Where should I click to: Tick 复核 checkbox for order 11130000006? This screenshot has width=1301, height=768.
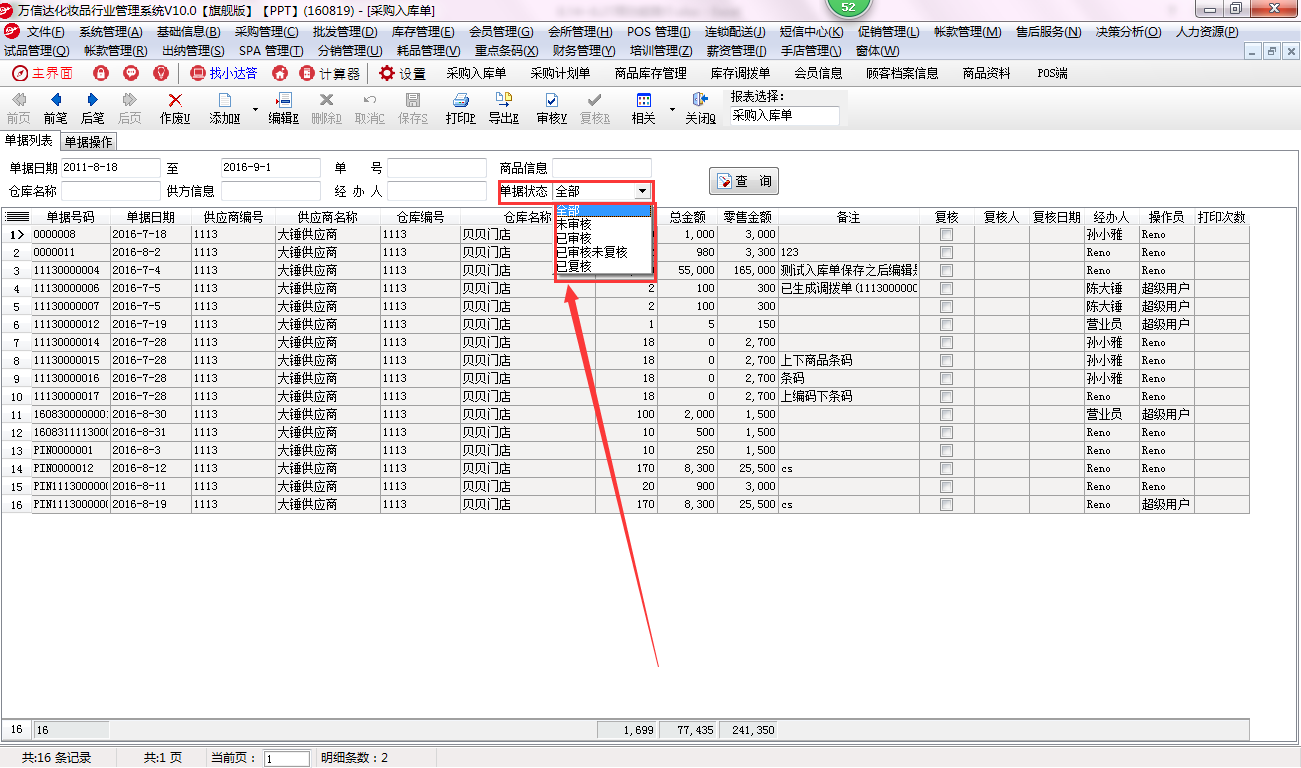point(946,288)
